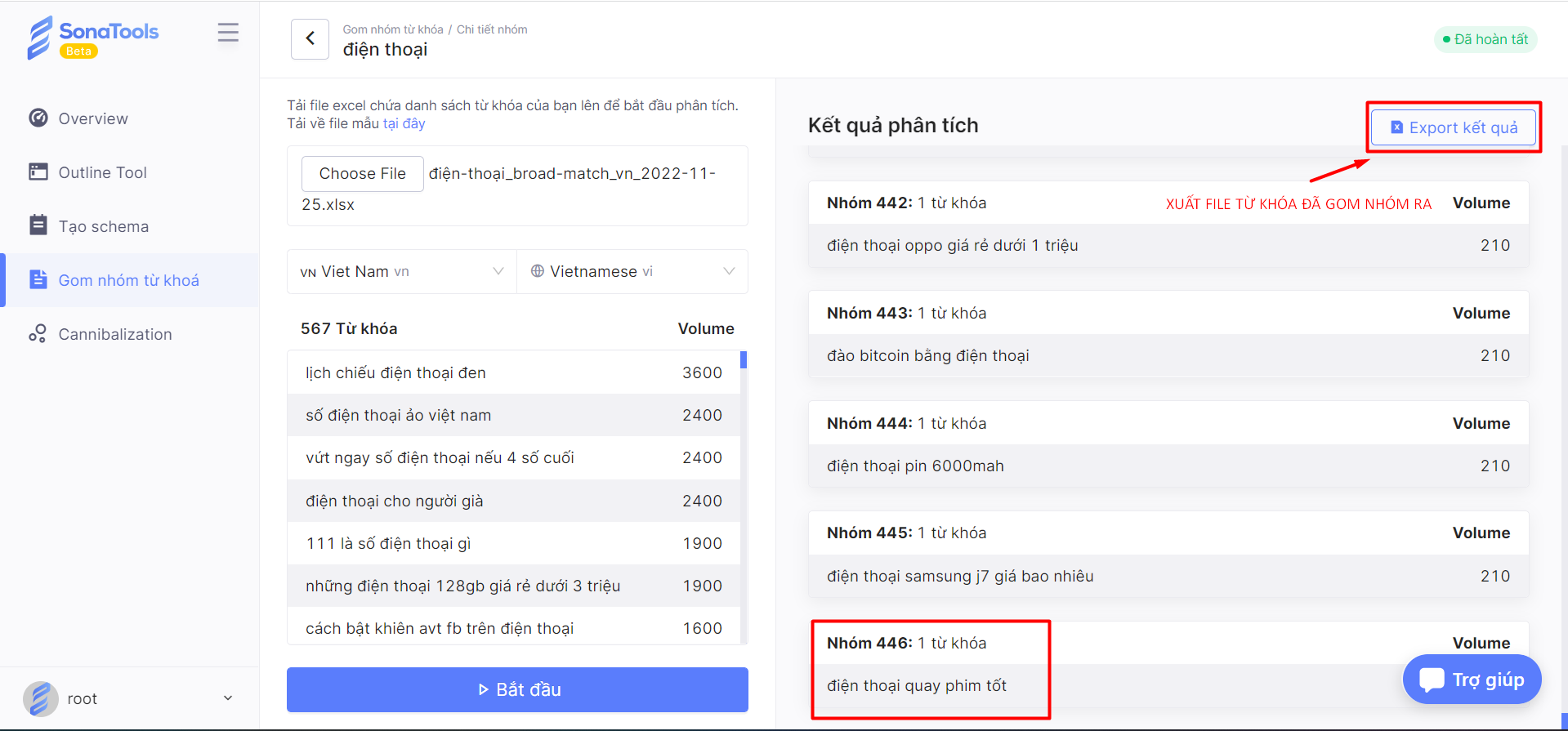Image resolution: width=1568 pixels, height=731 pixels.
Task: Select Gom nhóm từ khoá in sidebar
Action: pyautogui.click(x=129, y=280)
